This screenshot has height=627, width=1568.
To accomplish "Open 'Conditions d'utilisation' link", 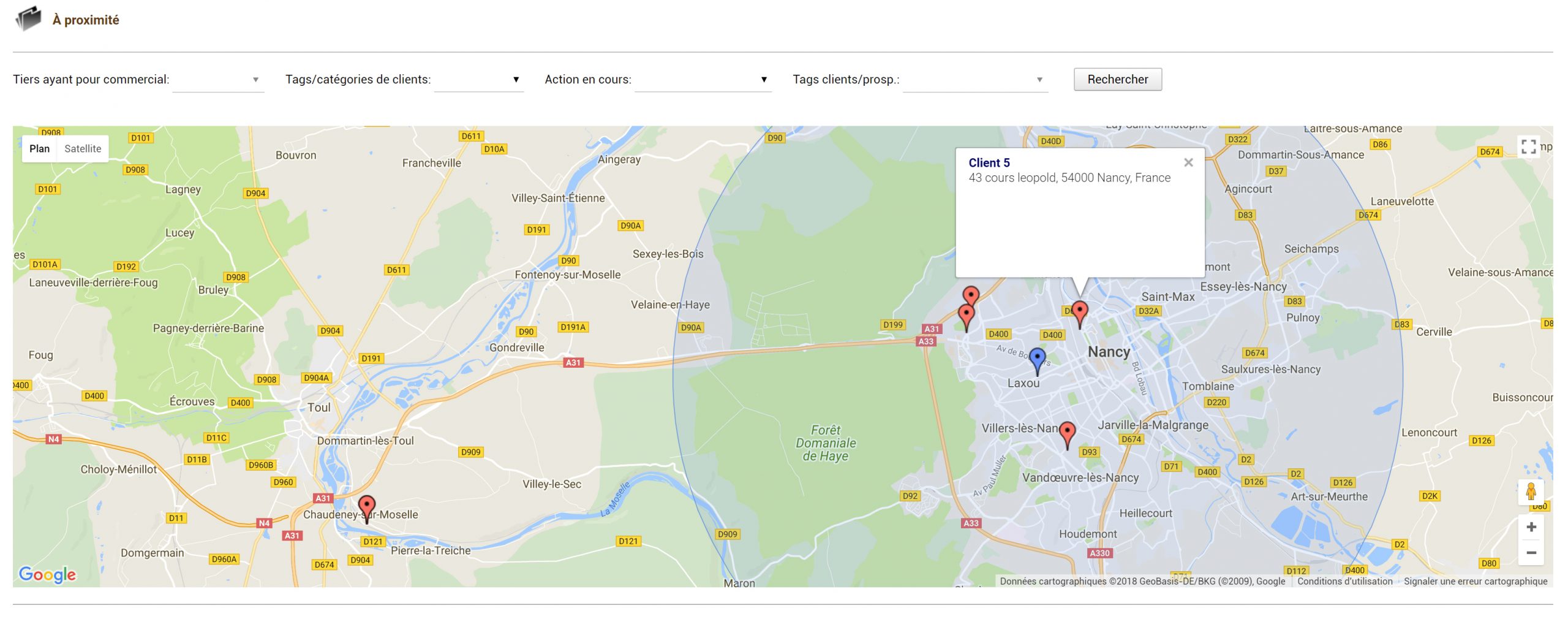I will 1344,581.
